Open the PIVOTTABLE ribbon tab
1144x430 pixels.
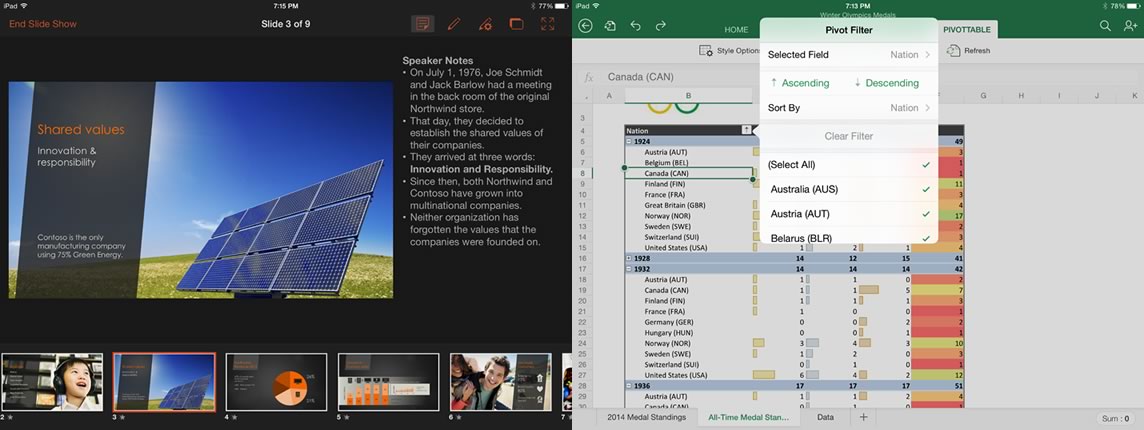967,29
